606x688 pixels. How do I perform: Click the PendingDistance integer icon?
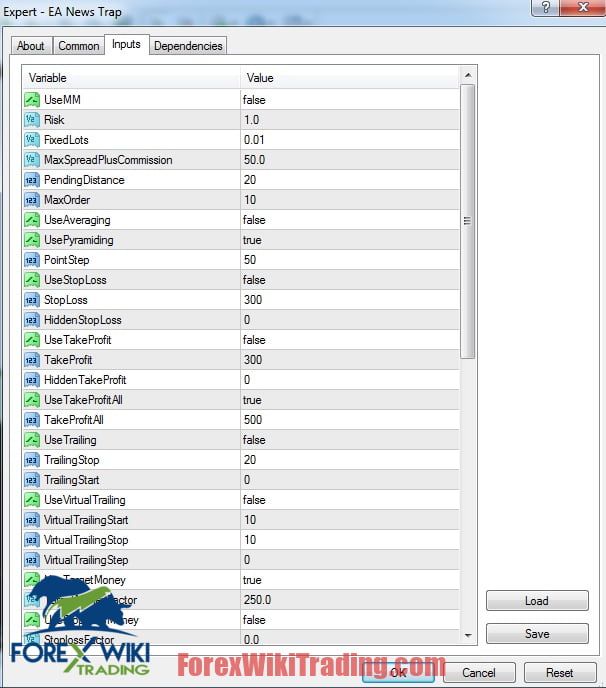click(32, 180)
